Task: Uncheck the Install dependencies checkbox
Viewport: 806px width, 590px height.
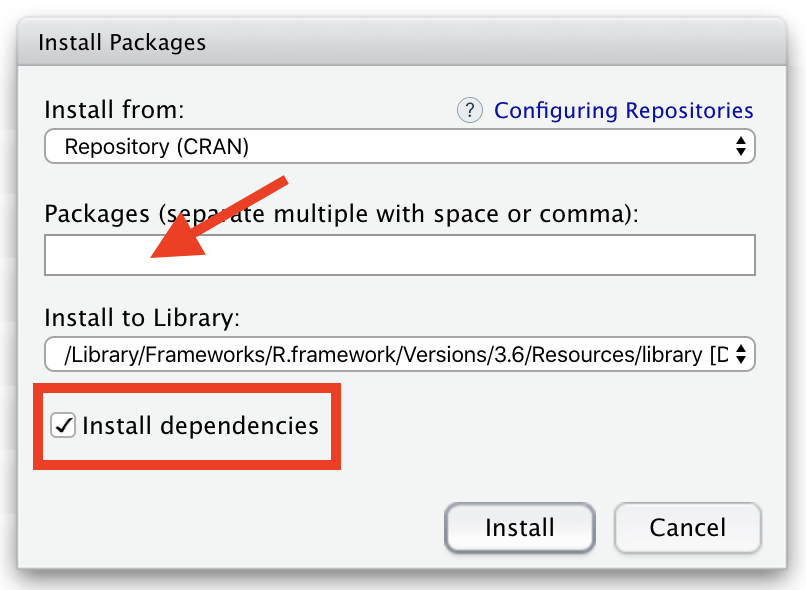Action: (x=64, y=425)
